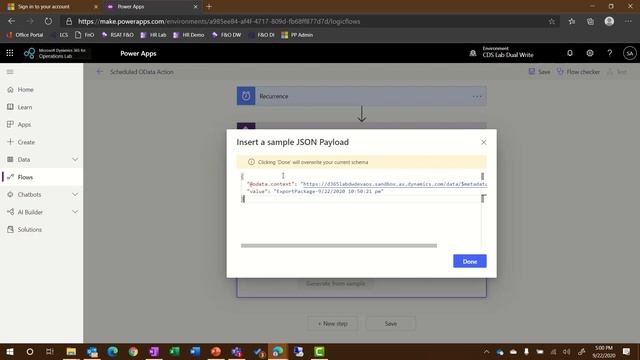Open Excel from the taskbar
Image resolution: width=640 pixels, height=360 pixels.
point(175,351)
